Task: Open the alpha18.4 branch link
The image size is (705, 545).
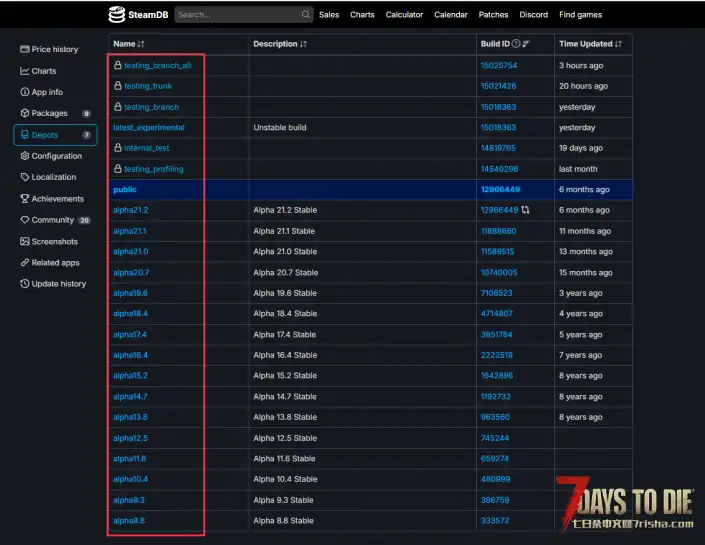Action: (x=130, y=313)
